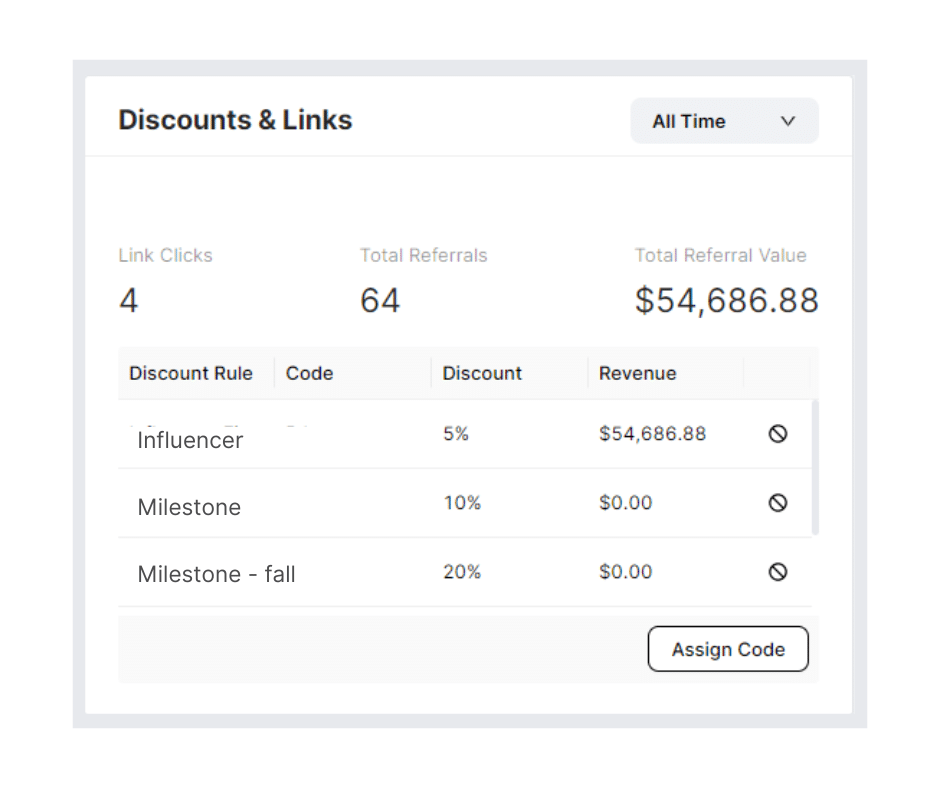Click the table's vertical scrollbar
The height and width of the screenshot is (788, 940).
(x=815, y=467)
